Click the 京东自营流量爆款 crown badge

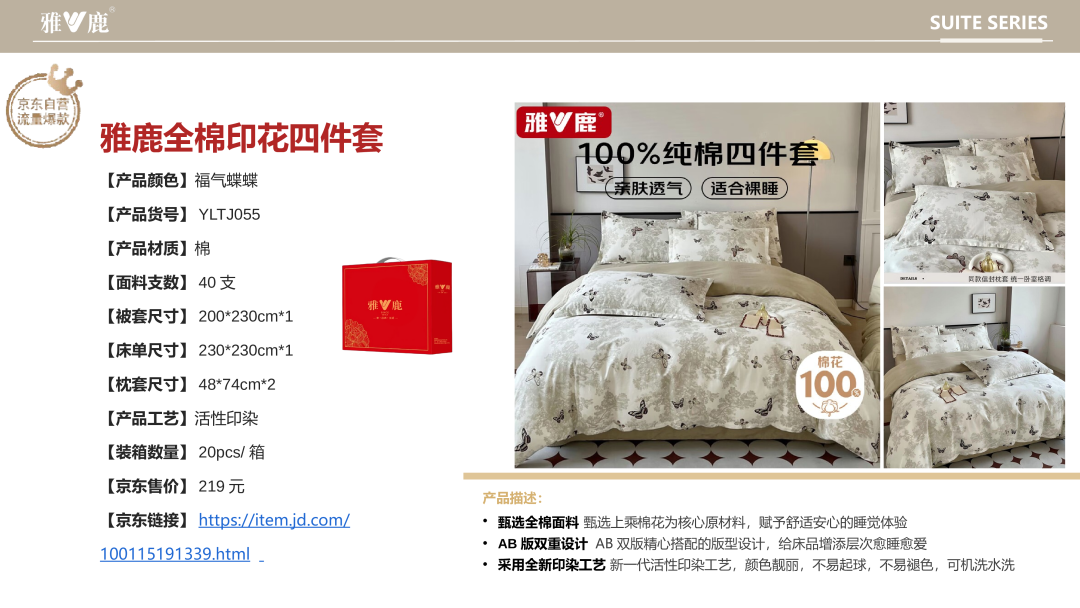point(43,106)
